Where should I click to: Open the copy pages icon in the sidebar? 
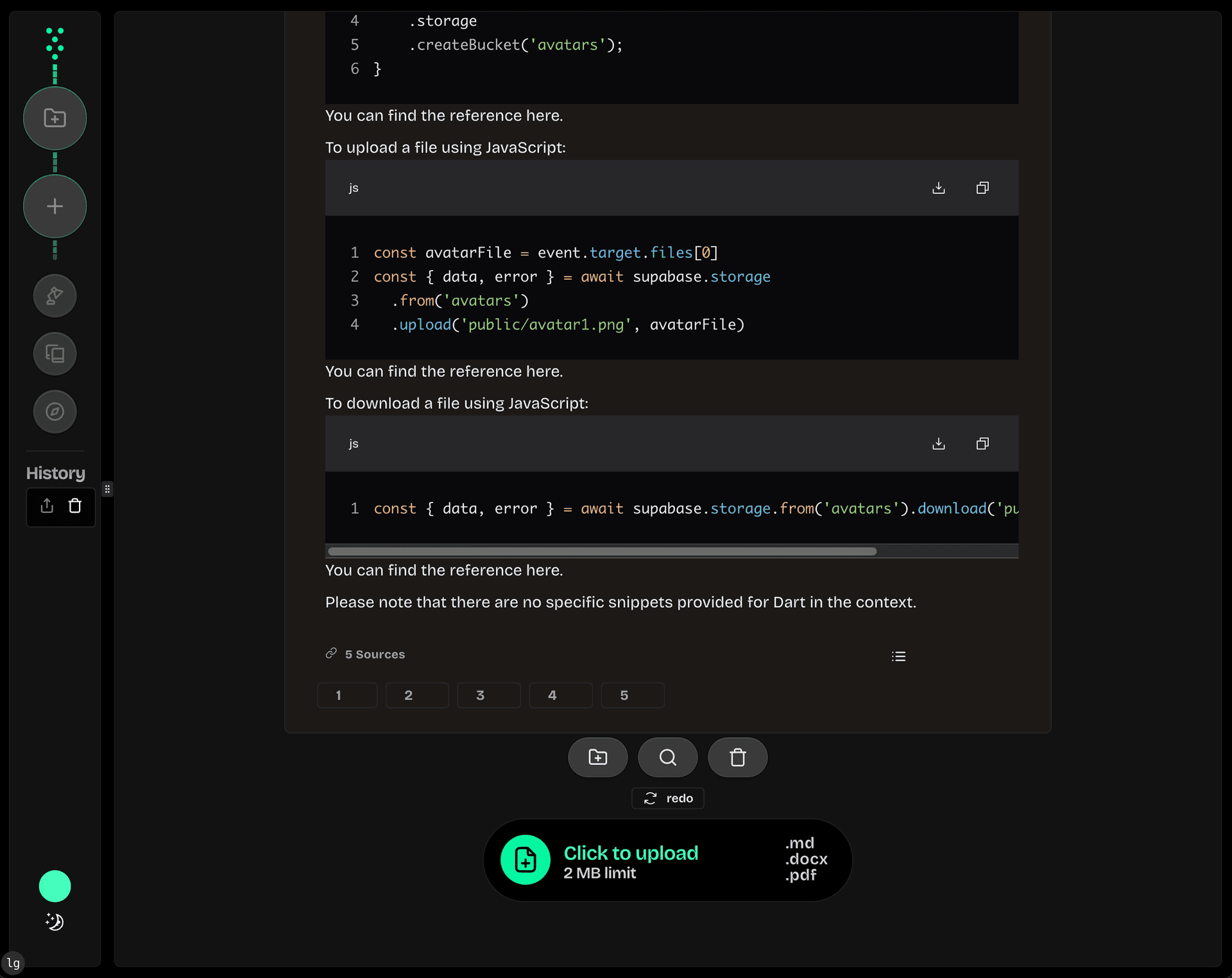[55, 354]
